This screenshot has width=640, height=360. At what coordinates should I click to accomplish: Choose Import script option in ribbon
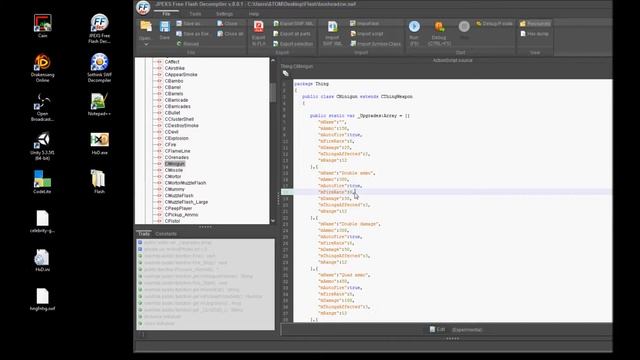367,34
